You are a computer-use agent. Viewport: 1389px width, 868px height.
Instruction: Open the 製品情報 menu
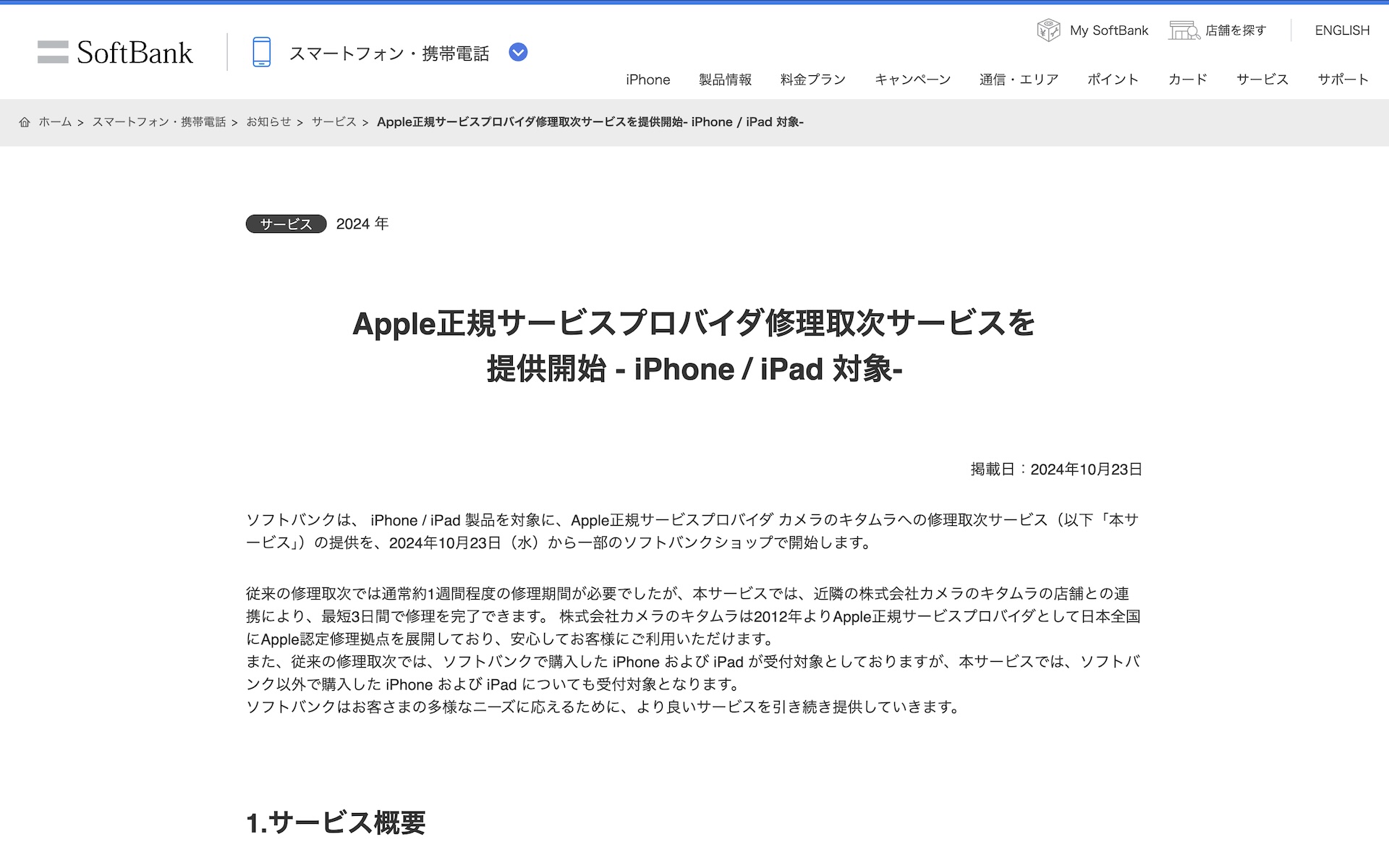pyautogui.click(x=725, y=80)
